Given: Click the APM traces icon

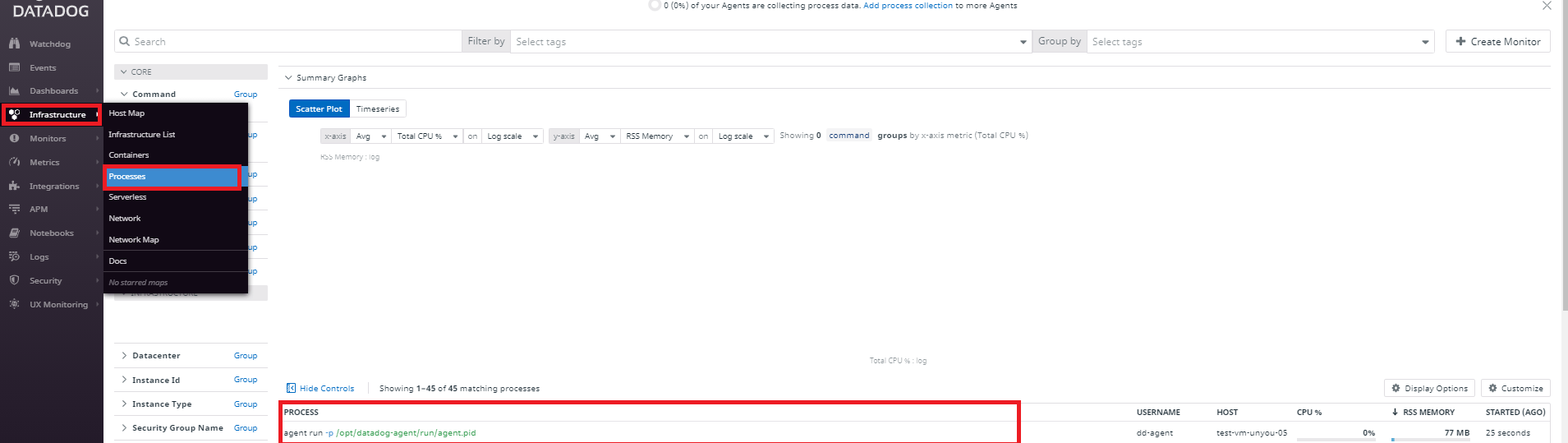Looking at the screenshot, I should pos(14,209).
